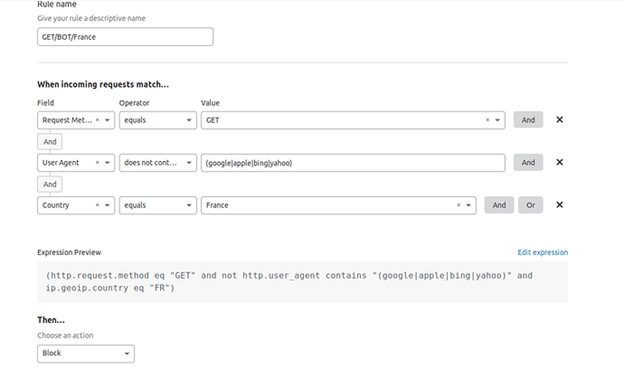Click And button on Request Method row
This screenshot has height=379, width=624.
point(528,120)
